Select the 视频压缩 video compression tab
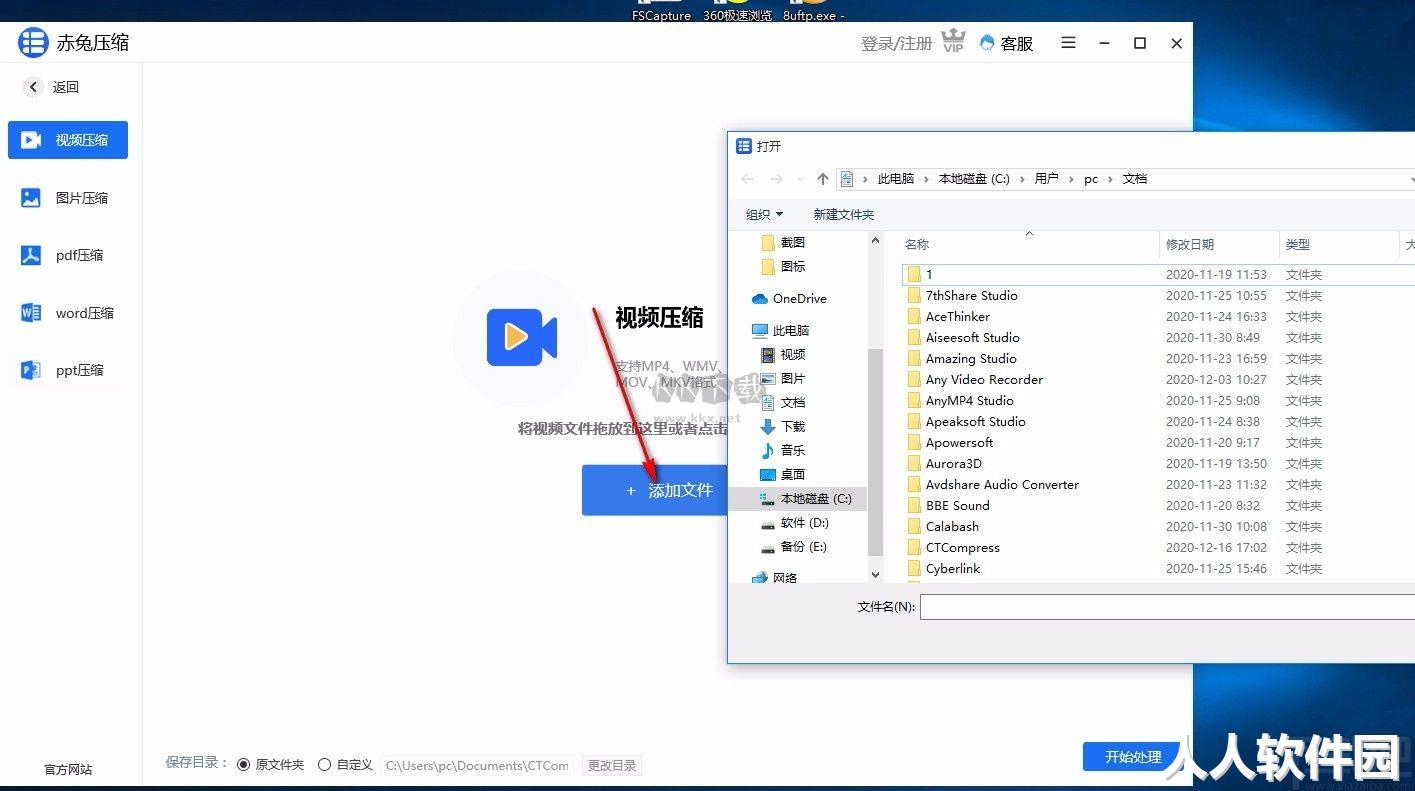 coord(68,140)
